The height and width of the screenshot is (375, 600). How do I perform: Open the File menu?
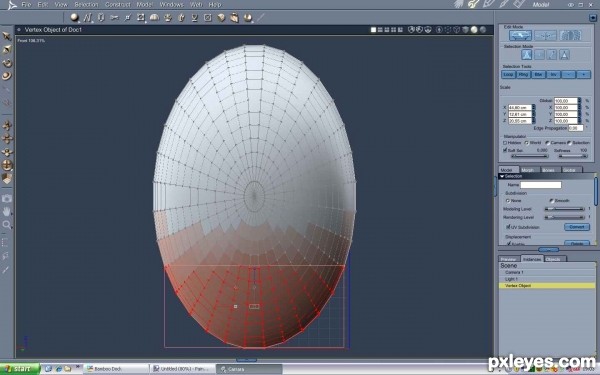[26, 5]
